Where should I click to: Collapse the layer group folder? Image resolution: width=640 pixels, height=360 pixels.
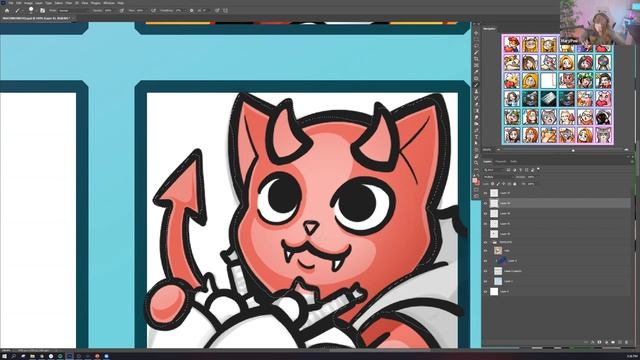(490, 242)
